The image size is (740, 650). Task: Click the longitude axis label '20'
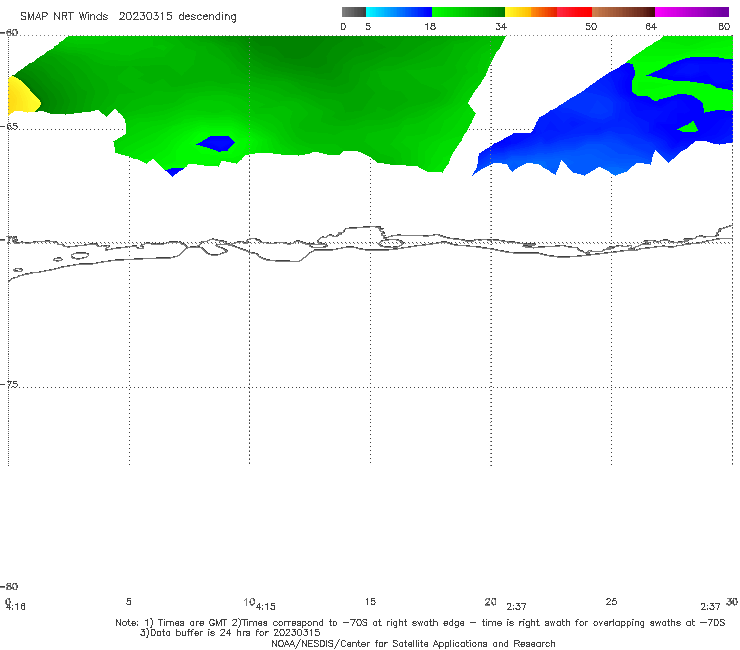coord(490,602)
